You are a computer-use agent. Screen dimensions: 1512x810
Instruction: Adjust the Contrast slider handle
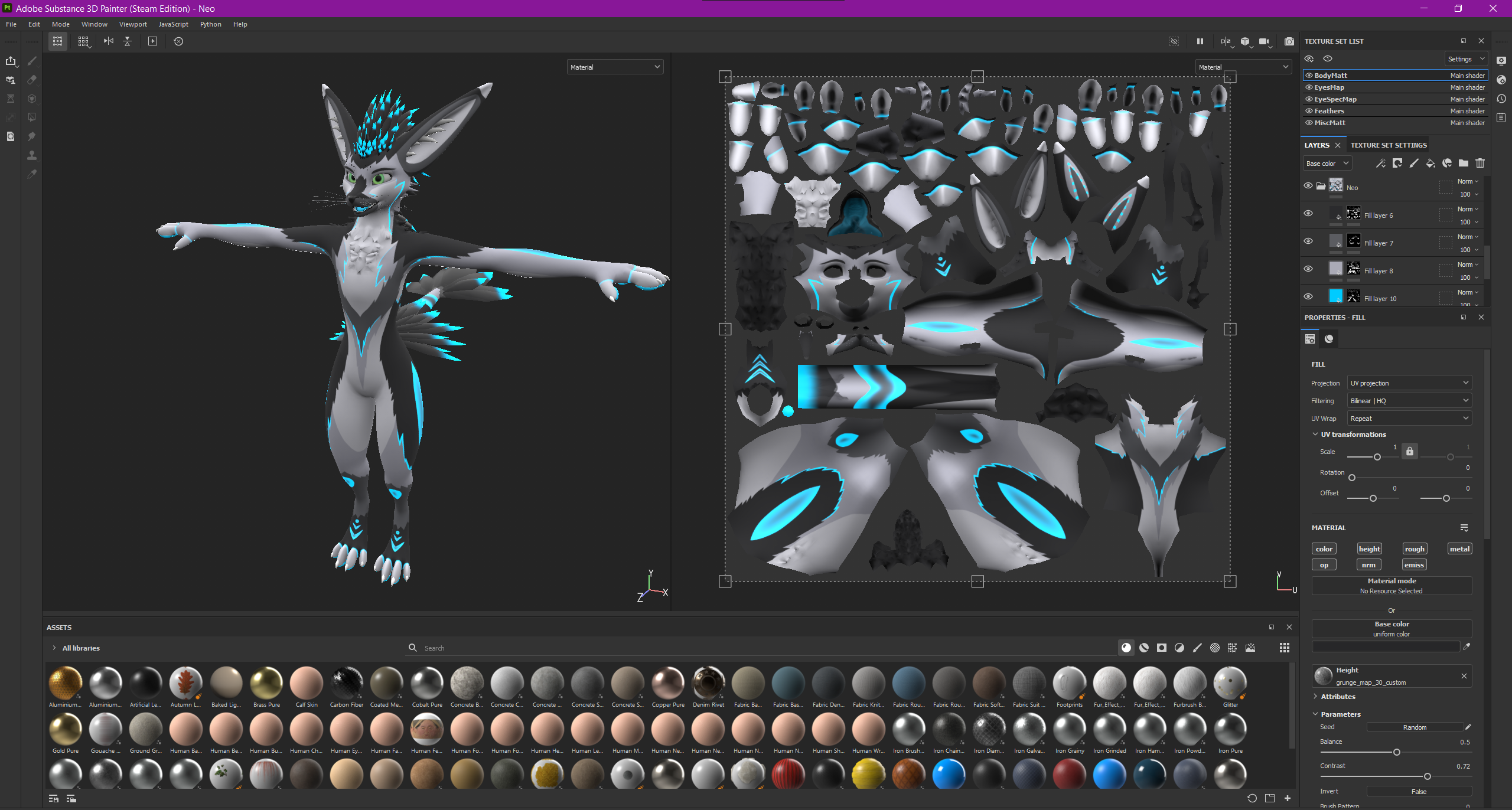tap(1427, 776)
